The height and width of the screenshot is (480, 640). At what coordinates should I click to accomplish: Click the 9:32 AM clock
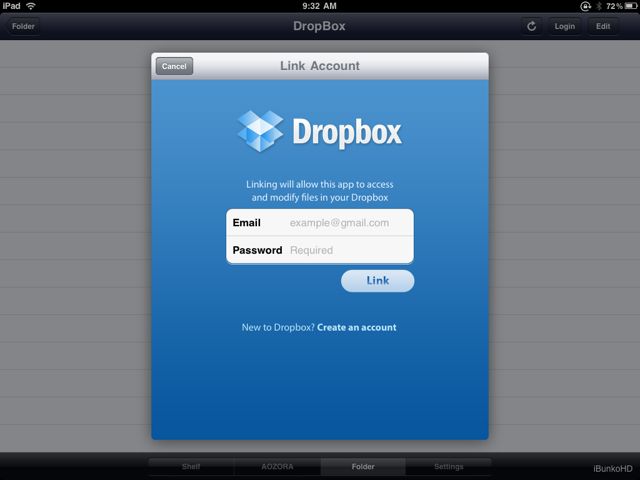click(x=320, y=6)
